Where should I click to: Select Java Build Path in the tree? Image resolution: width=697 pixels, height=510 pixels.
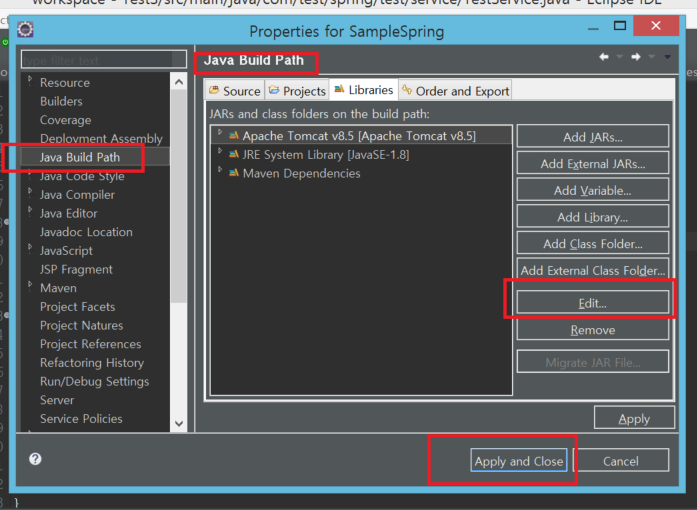[x=80, y=157]
